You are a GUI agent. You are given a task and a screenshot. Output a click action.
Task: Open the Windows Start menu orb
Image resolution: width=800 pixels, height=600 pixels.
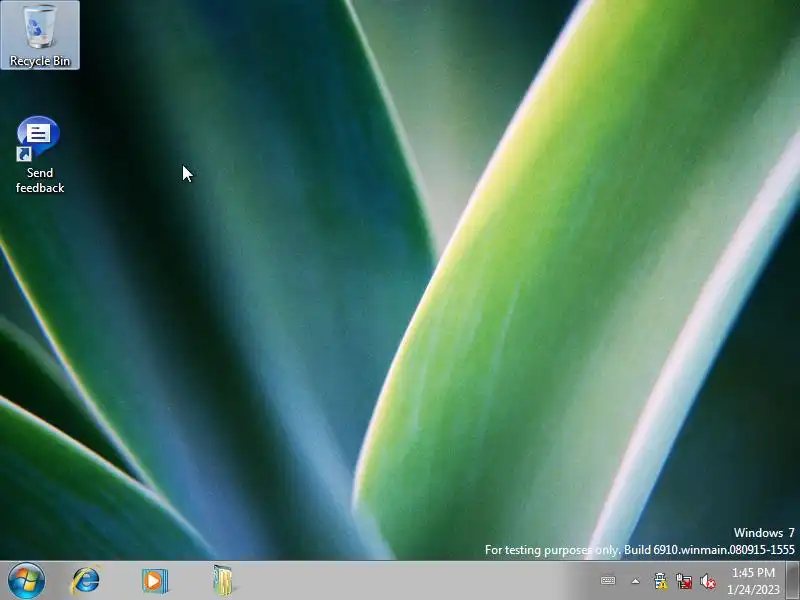pos(26,581)
